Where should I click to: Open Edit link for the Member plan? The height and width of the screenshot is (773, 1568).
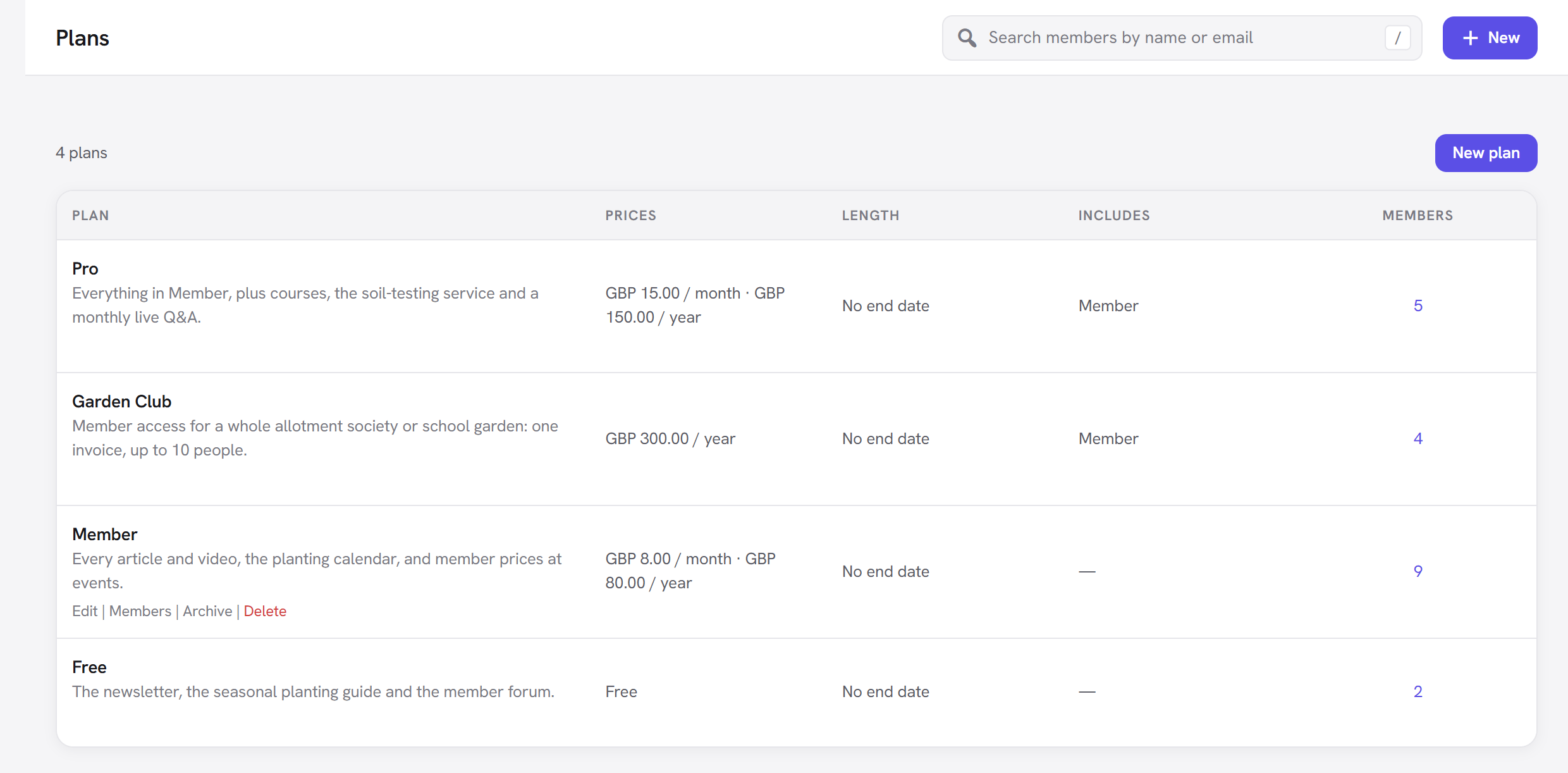click(x=85, y=611)
